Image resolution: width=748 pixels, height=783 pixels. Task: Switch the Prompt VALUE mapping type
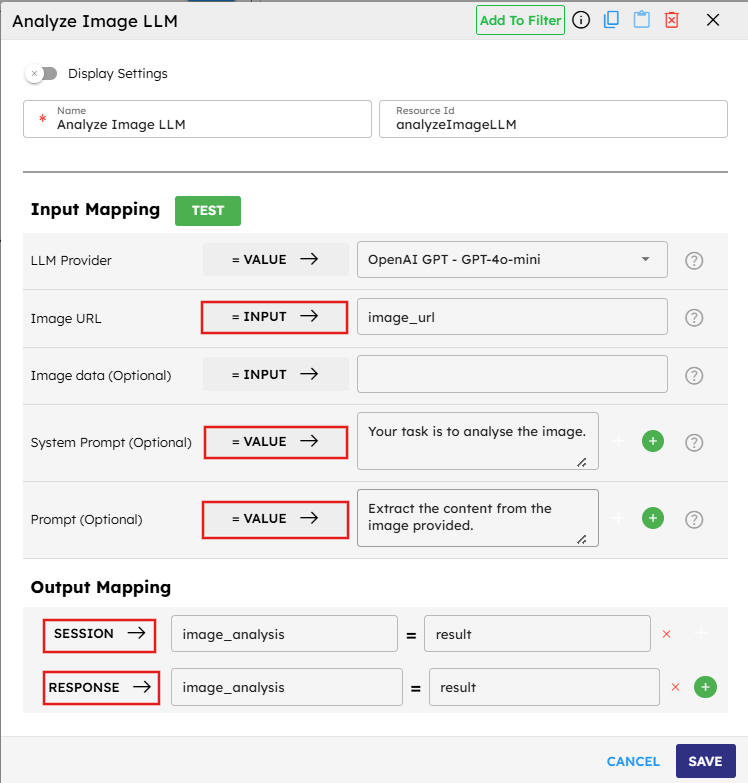click(275, 519)
